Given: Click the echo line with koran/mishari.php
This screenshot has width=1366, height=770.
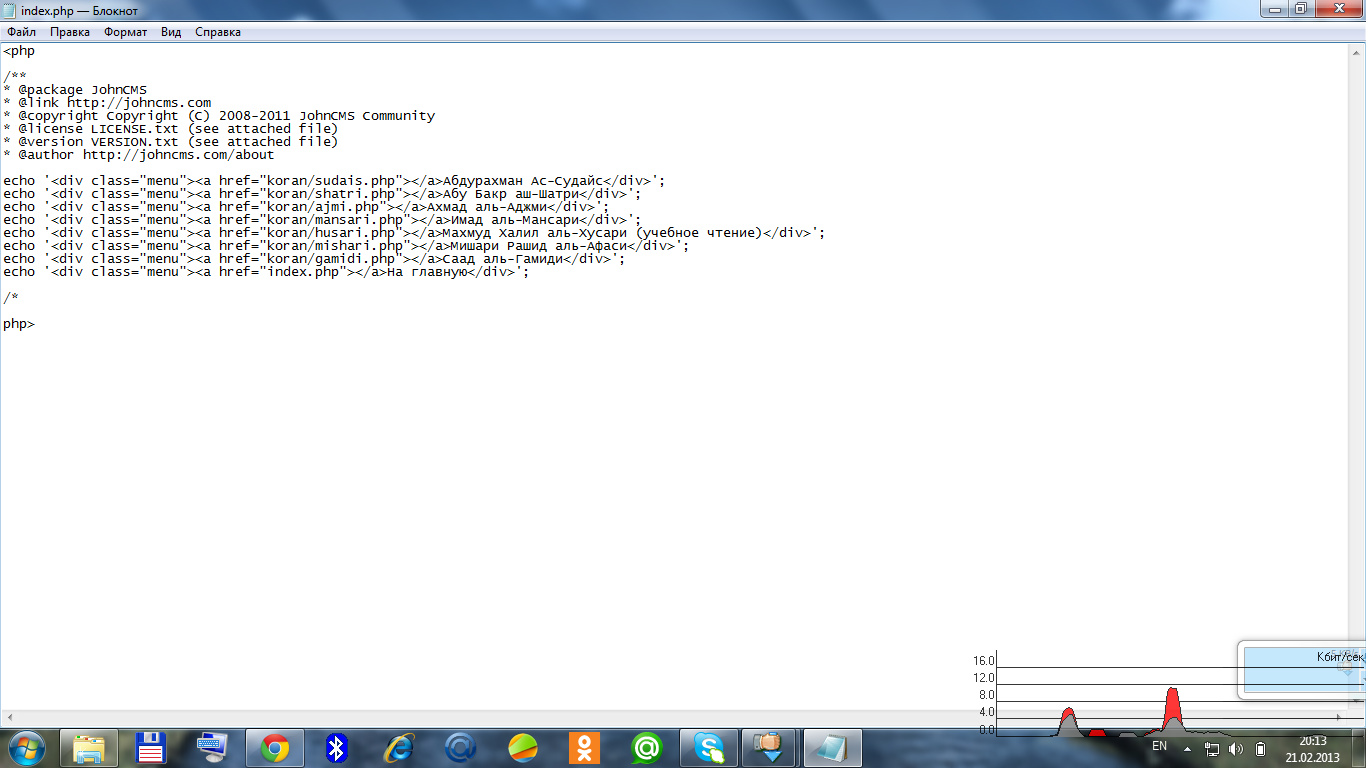Looking at the screenshot, I should click(346, 246).
